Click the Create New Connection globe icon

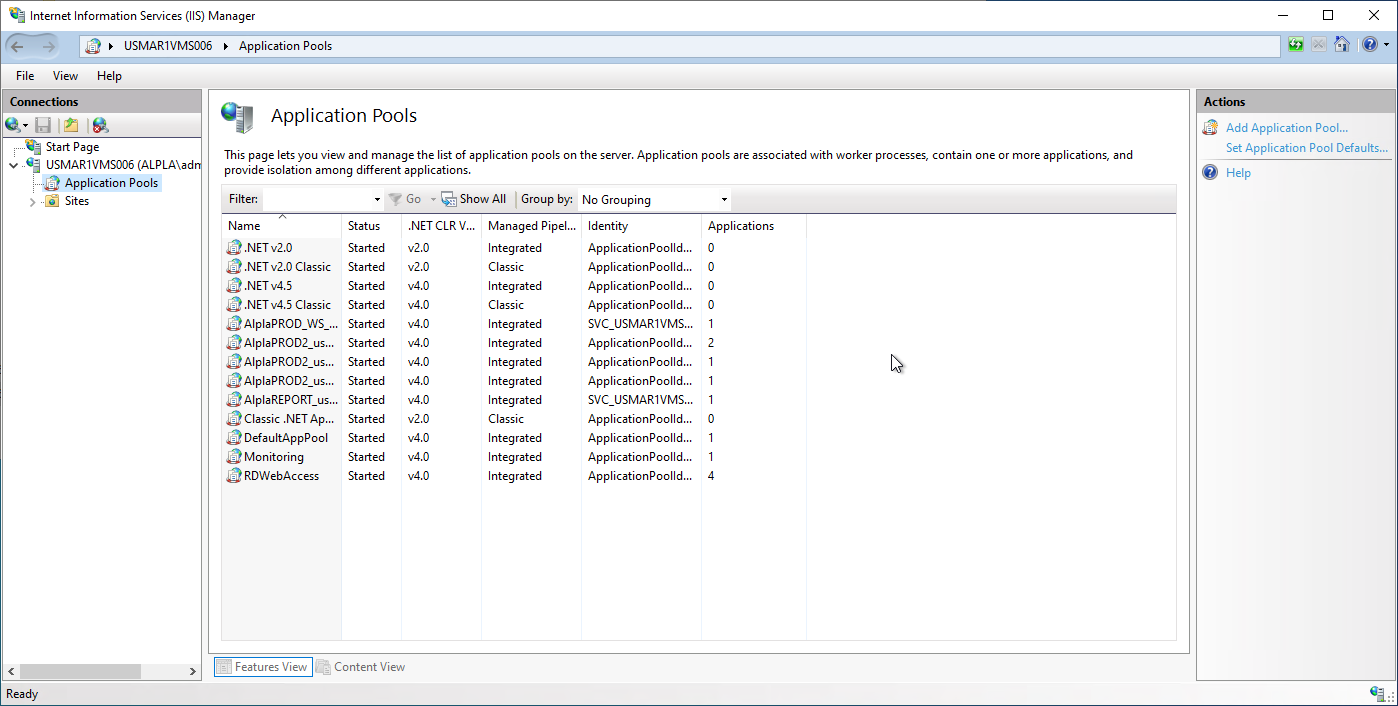click(x=13, y=125)
